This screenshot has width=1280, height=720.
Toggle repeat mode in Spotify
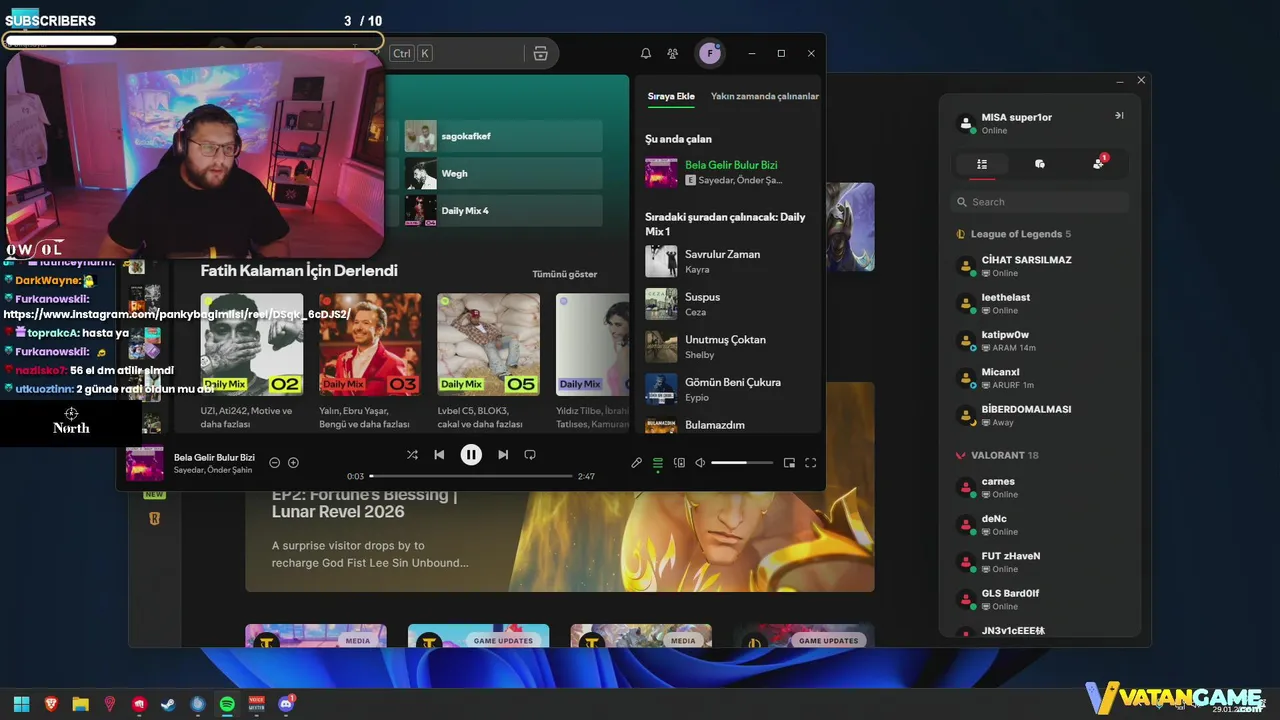[530, 455]
